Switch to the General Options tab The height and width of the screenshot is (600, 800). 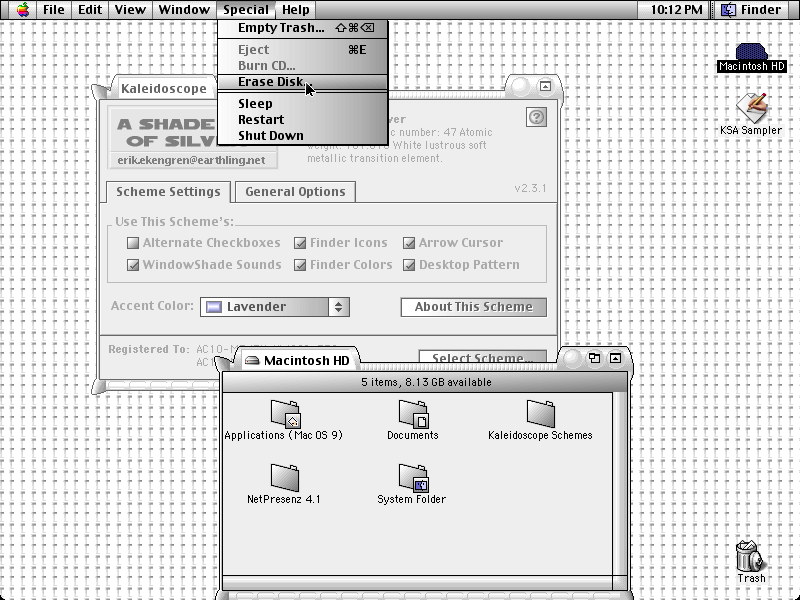[295, 192]
